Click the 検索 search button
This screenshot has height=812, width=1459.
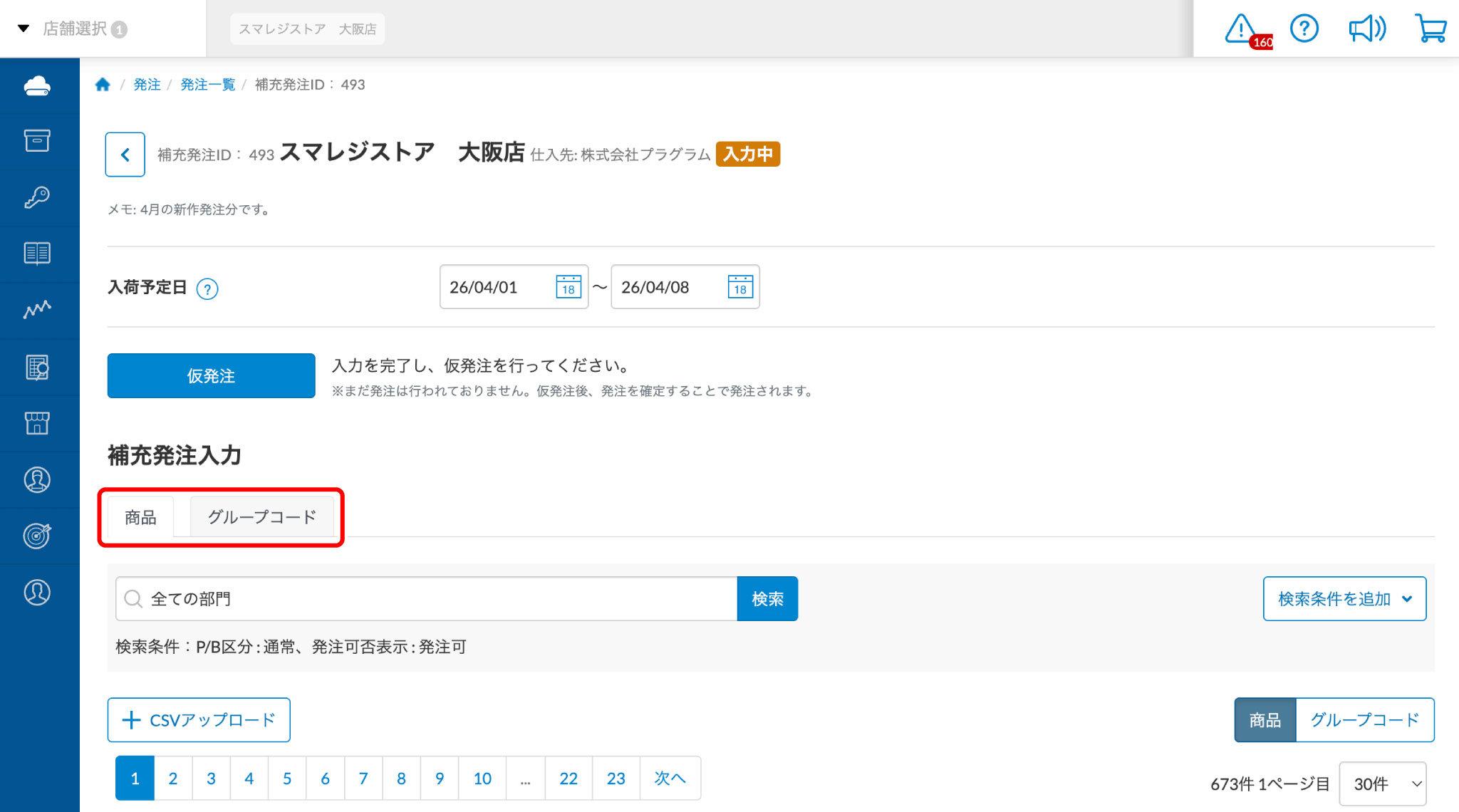coord(767,599)
